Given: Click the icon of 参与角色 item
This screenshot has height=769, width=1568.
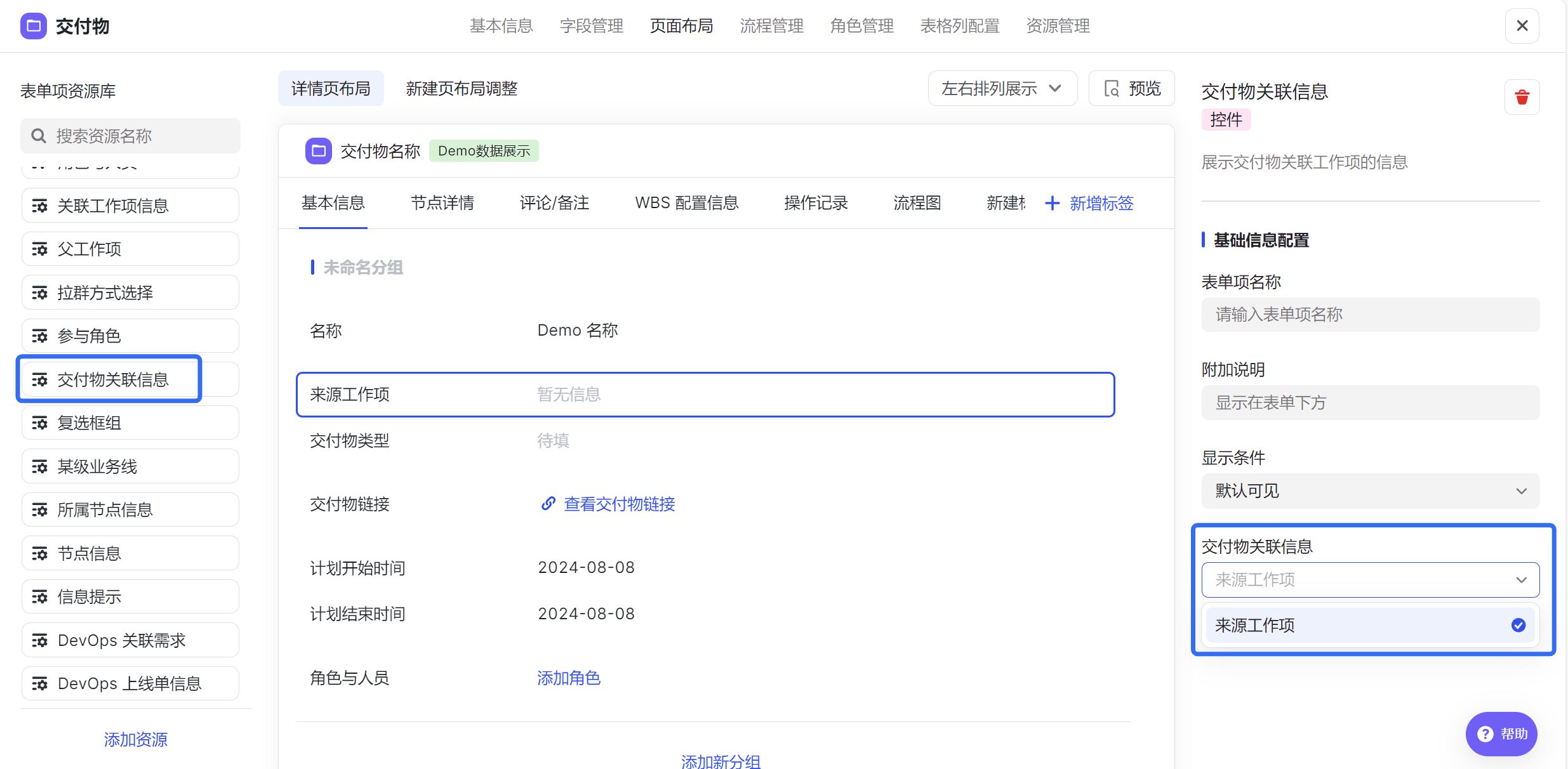Looking at the screenshot, I should point(40,336).
